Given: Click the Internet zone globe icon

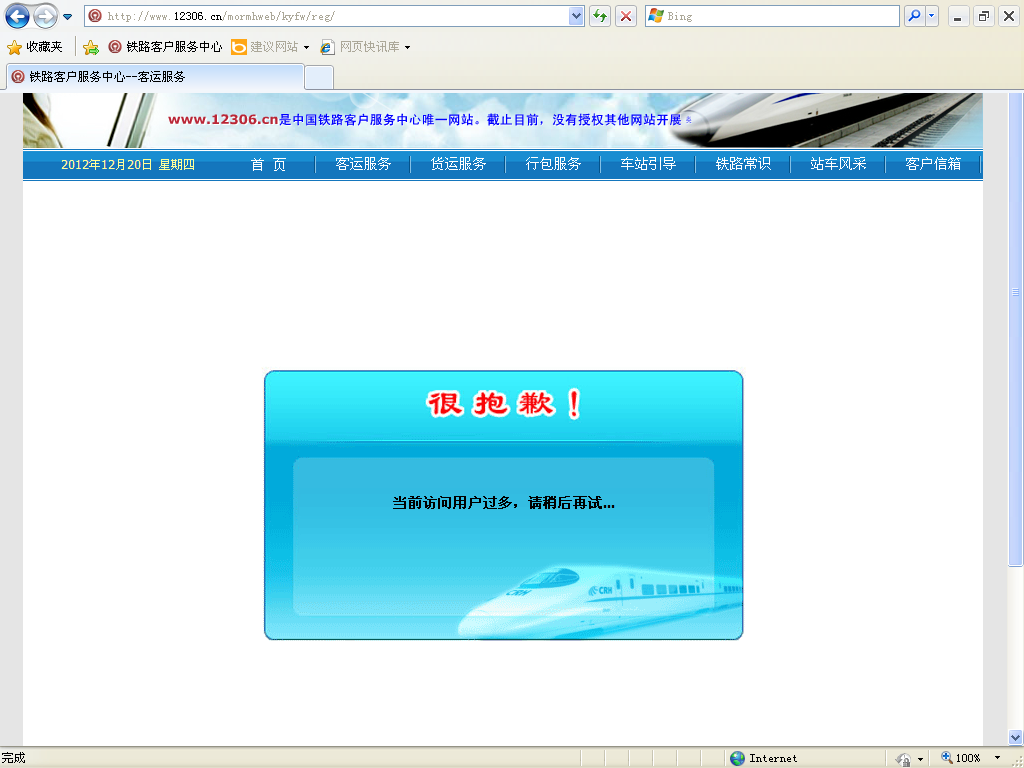Looking at the screenshot, I should 737,758.
